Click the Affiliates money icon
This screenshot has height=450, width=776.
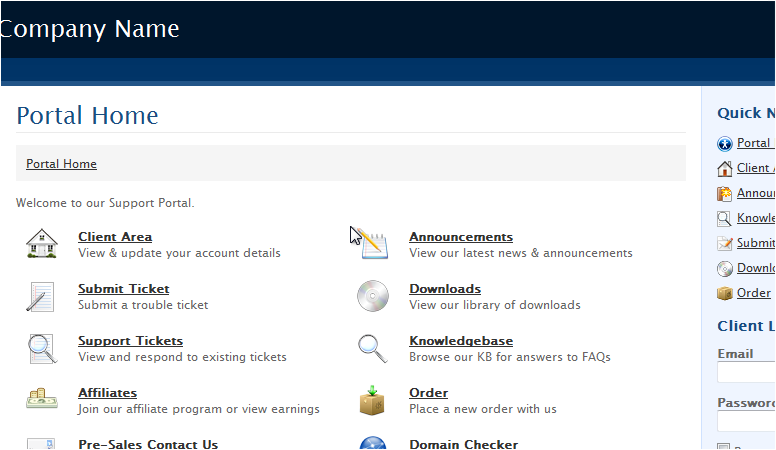(42, 398)
